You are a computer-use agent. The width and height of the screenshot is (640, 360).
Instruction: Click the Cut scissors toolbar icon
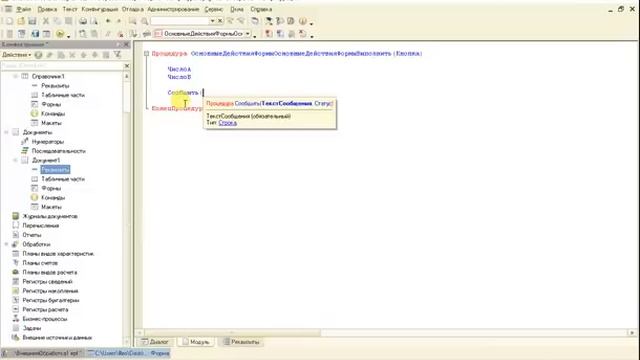[46, 21]
